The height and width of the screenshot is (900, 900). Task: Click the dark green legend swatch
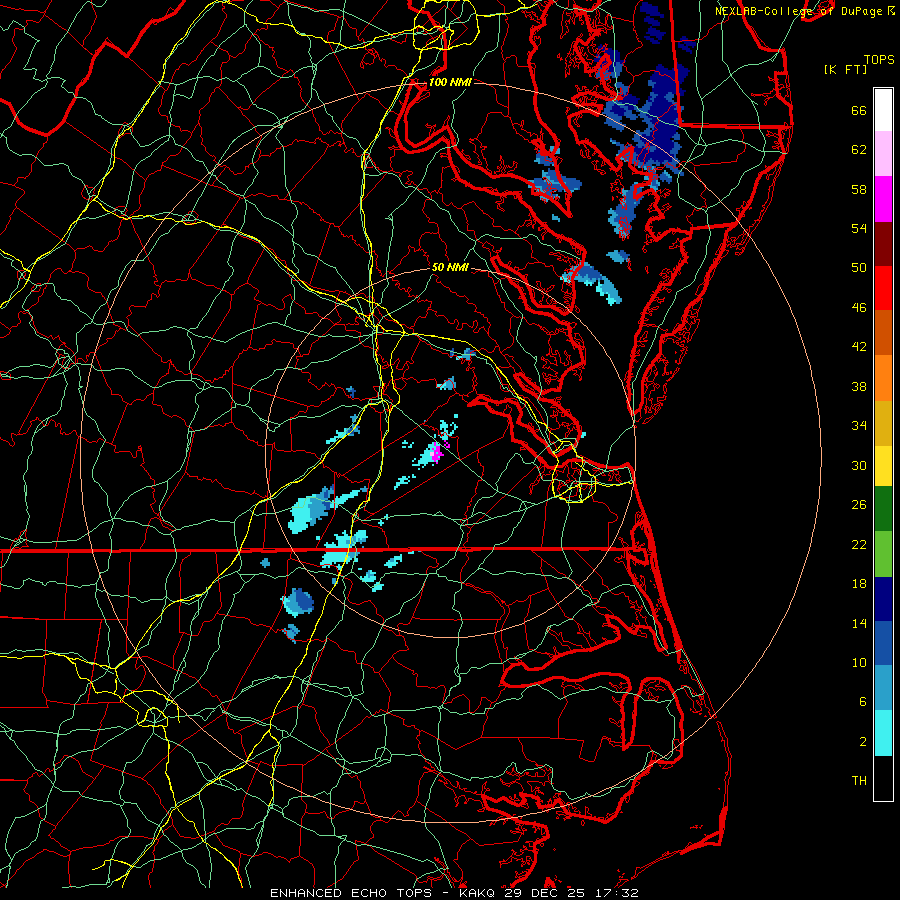pyautogui.click(x=883, y=509)
